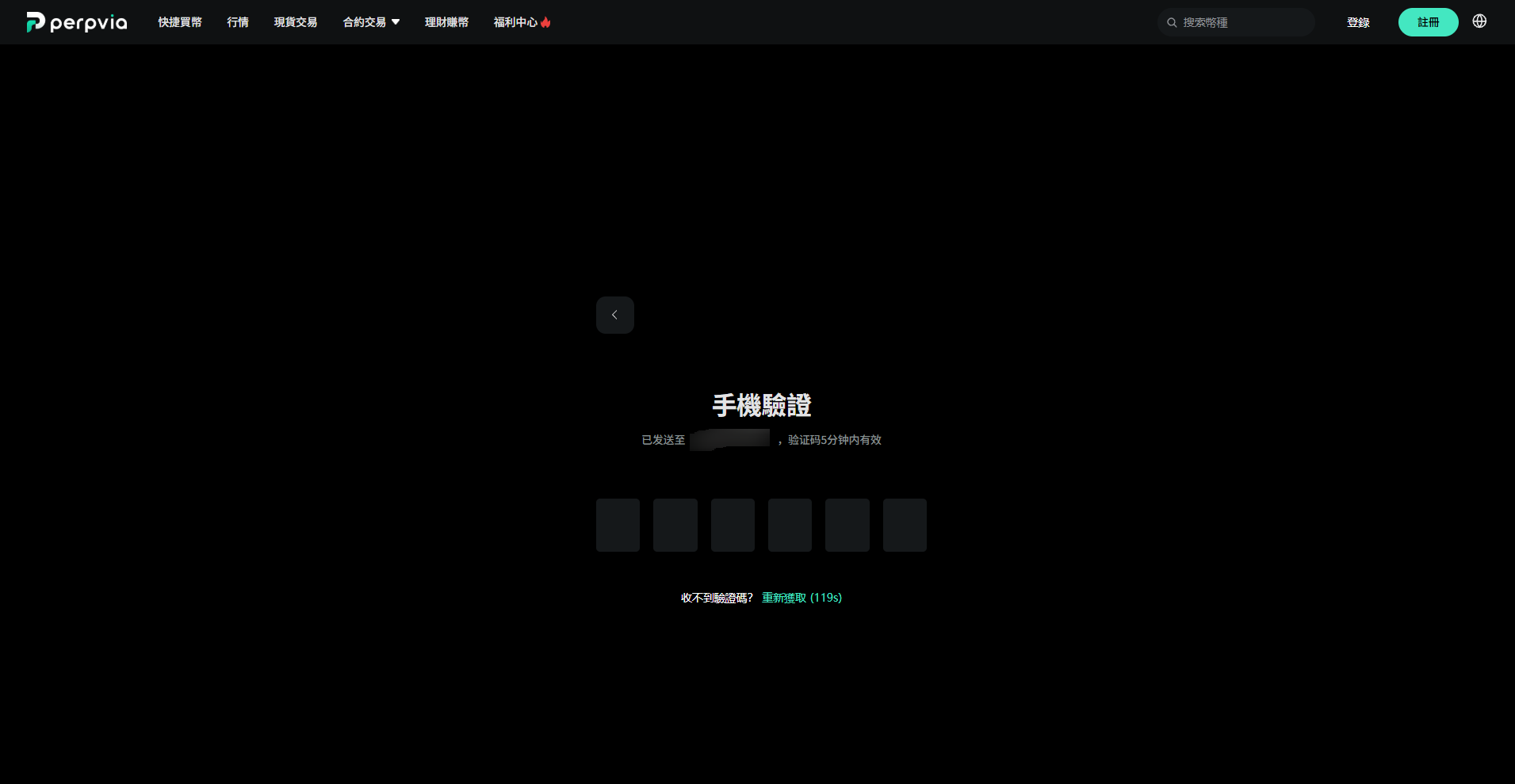This screenshot has width=1515, height=784.
Task: Select the second verification code box
Action: click(675, 525)
